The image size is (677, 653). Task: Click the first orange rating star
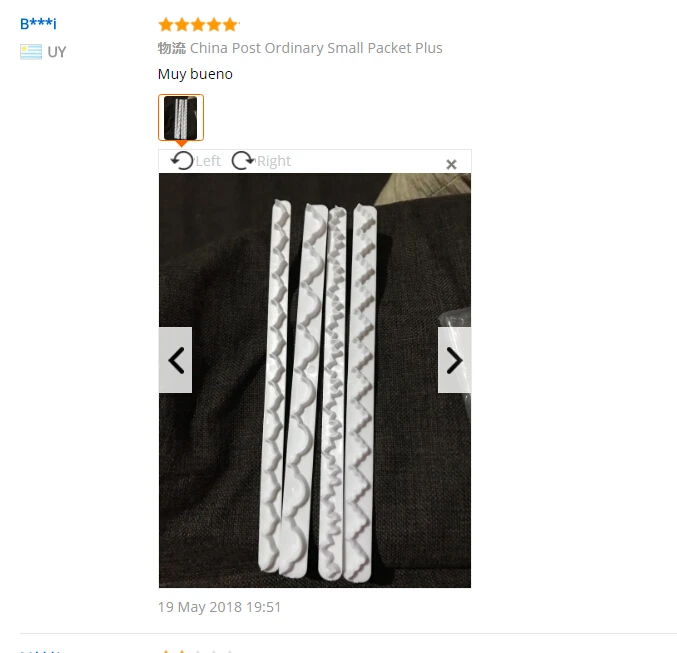click(x=166, y=25)
